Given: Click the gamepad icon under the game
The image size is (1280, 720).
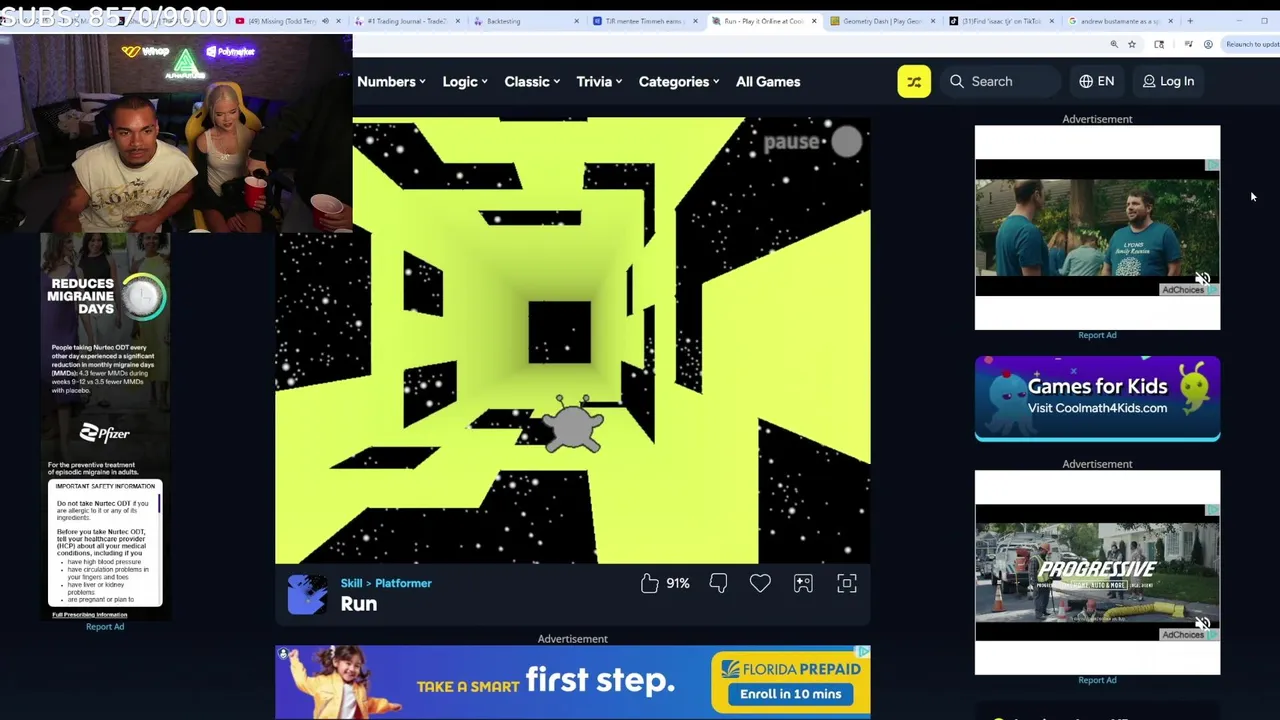Looking at the screenshot, I should [x=803, y=583].
